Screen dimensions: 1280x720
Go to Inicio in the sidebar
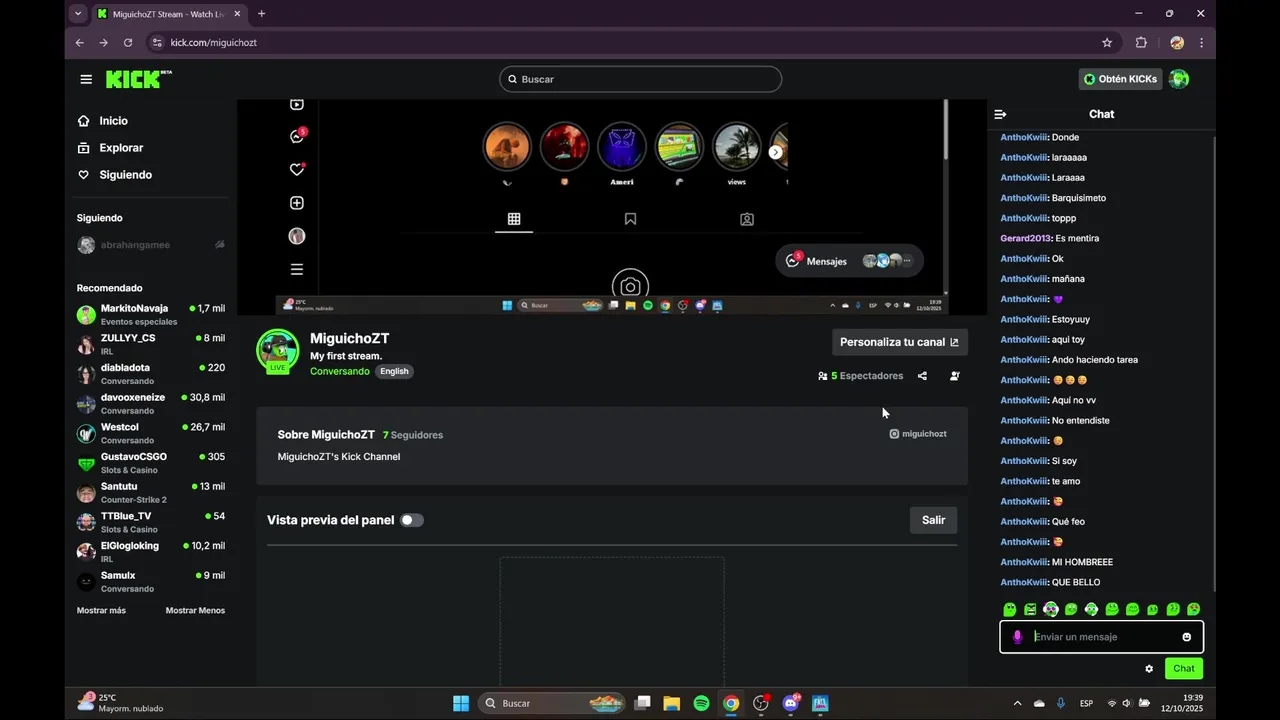pos(114,121)
